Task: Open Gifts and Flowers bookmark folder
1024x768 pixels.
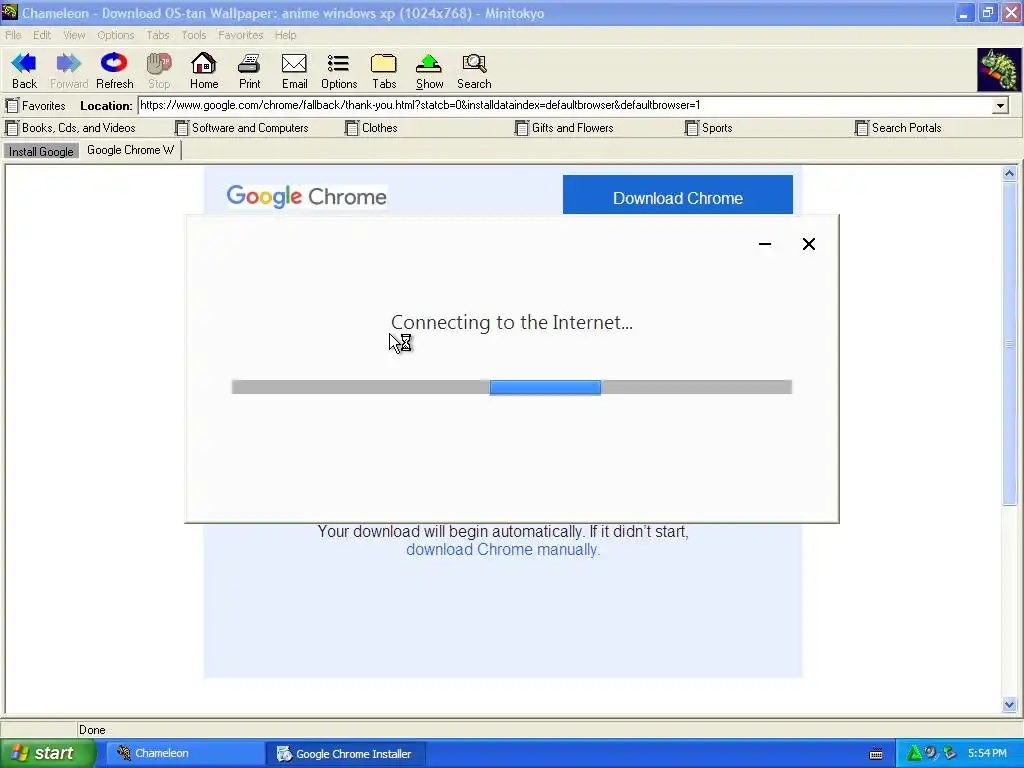Action: 564,128
